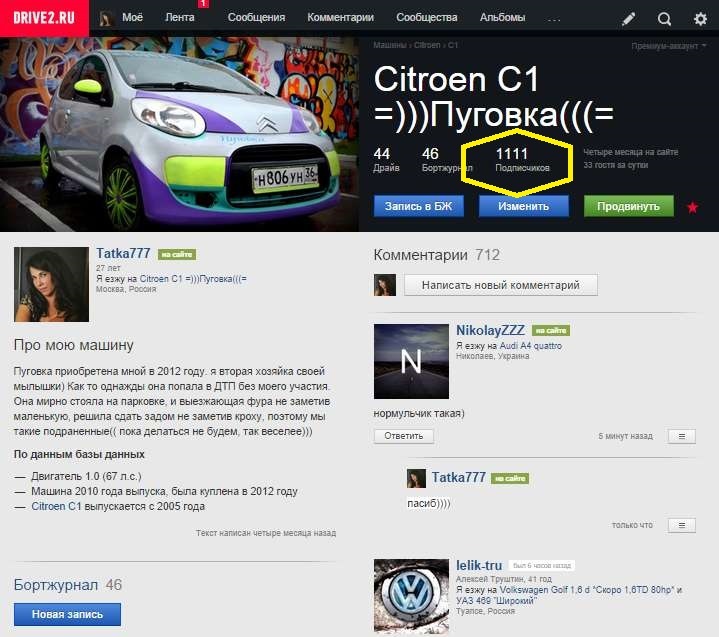Click the 46 Бортжурнал counter in header
The image size is (719, 637).
447,159
